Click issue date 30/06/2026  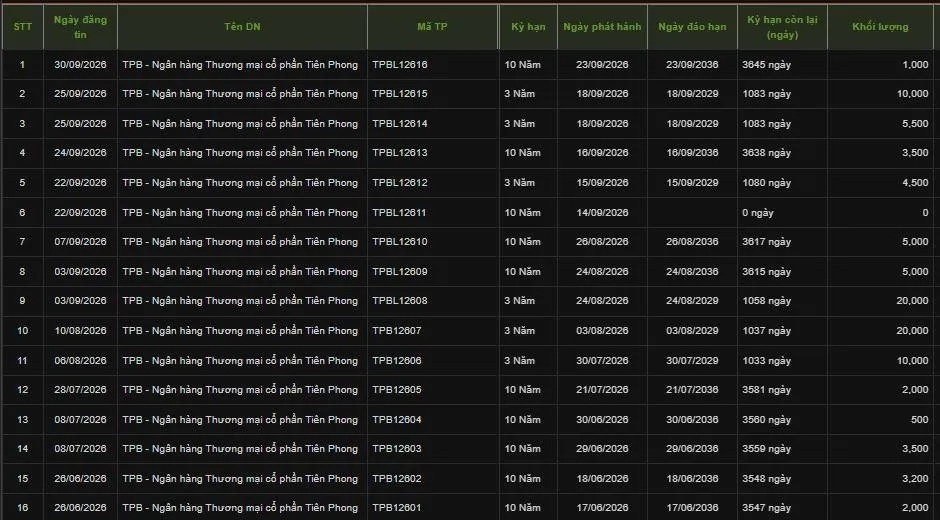602,420
